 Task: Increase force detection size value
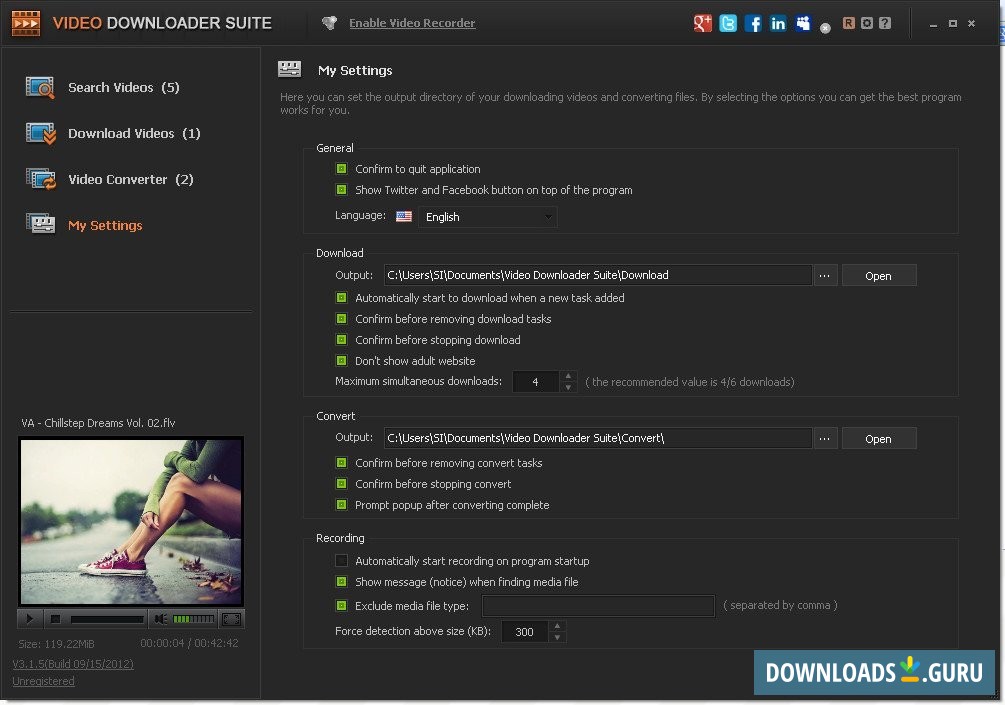[557, 626]
